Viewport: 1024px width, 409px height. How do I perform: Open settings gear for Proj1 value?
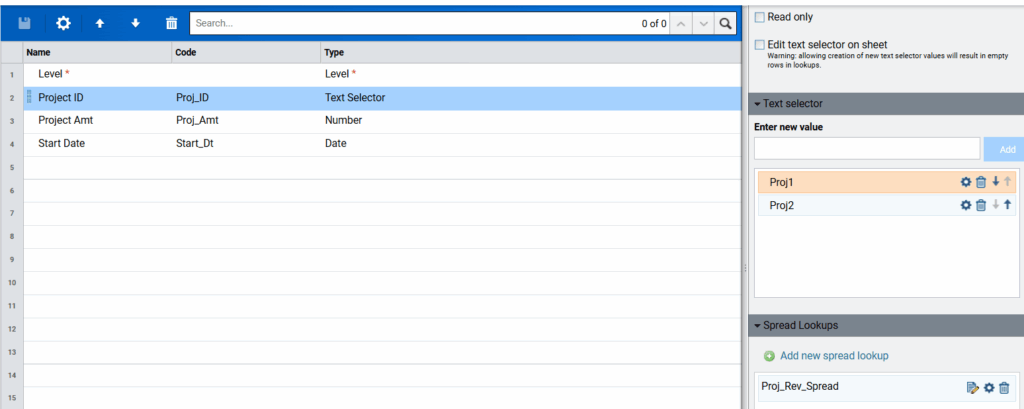(966, 182)
